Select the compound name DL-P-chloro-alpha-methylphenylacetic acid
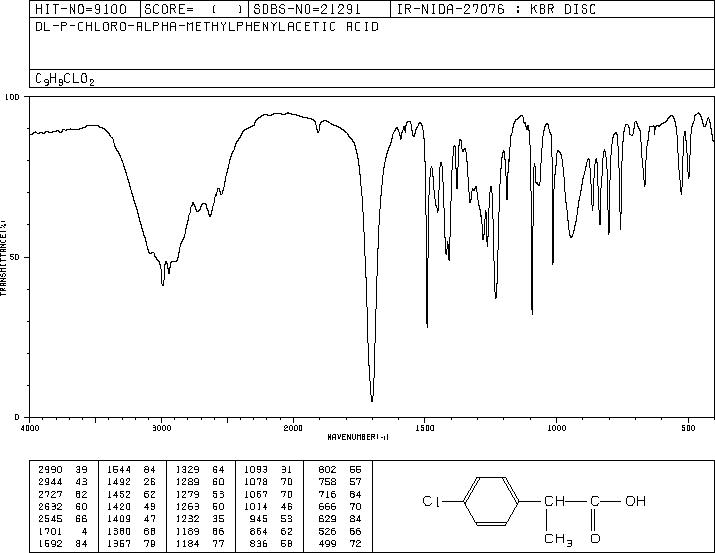Viewport: 715px width, 553px height. click(x=207, y=27)
